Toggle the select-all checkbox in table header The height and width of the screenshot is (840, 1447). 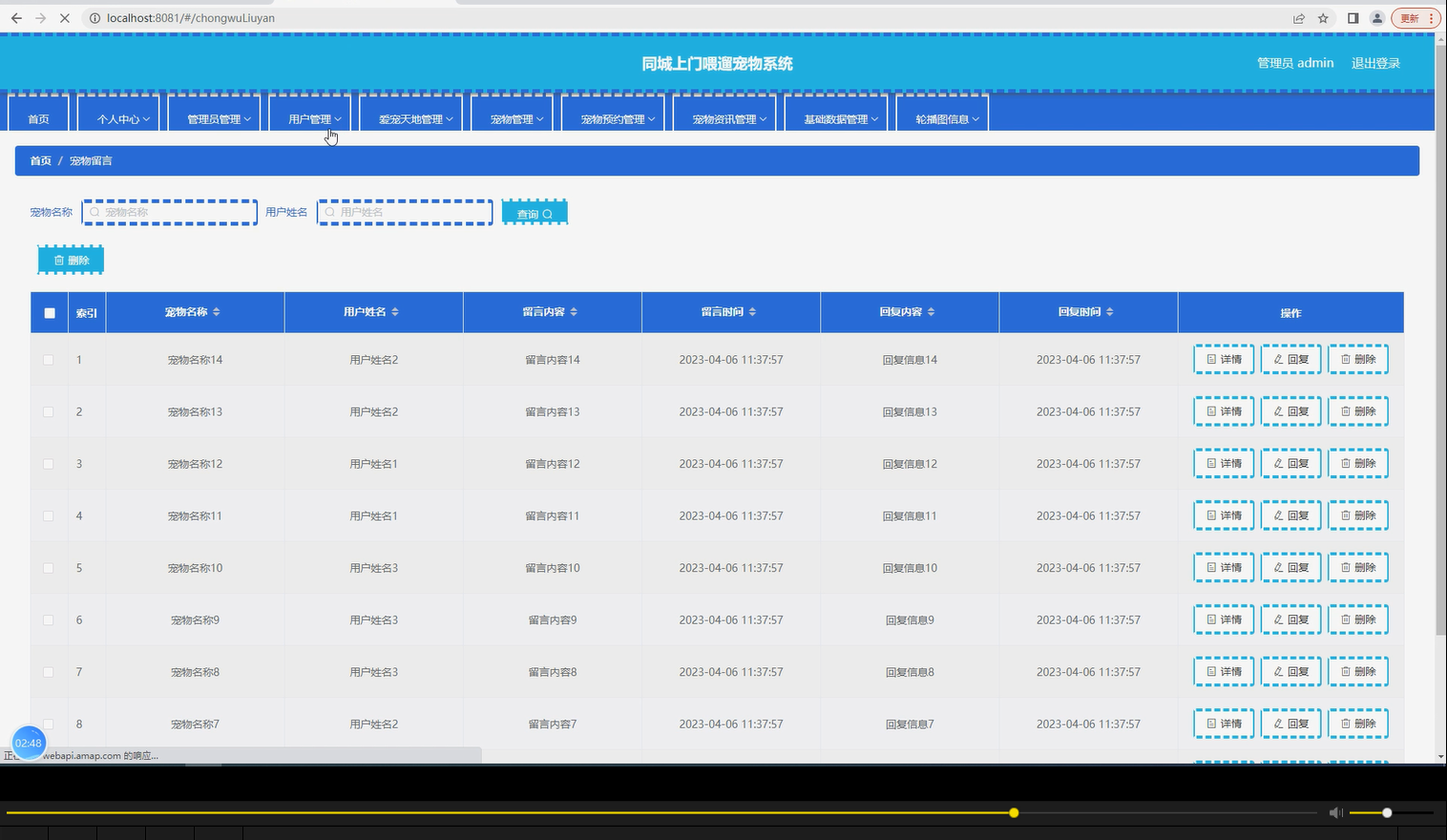pyautogui.click(x=50, y=313)
